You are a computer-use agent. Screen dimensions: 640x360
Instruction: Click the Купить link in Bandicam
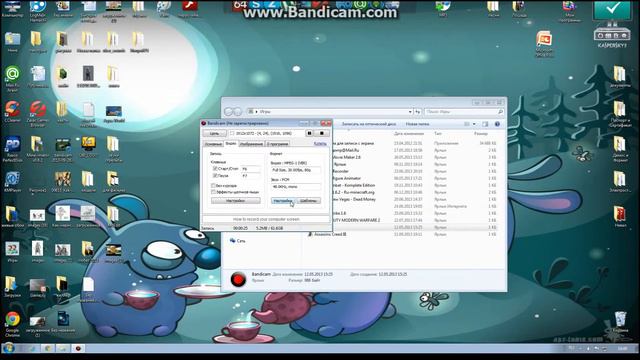[320, 144]
